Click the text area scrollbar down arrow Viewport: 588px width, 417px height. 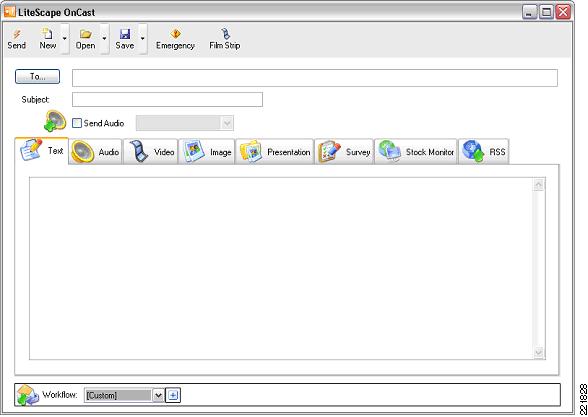pos(539,352)
